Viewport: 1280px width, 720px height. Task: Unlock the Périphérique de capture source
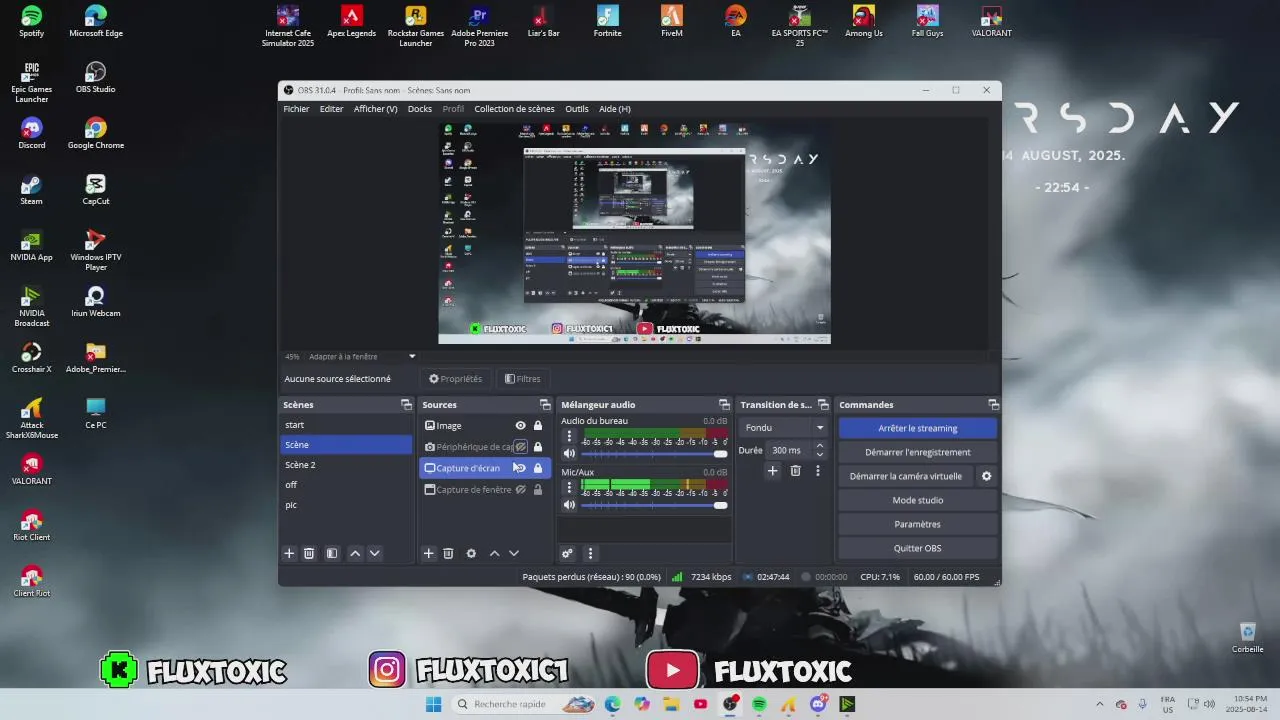(x=538, y=447)
